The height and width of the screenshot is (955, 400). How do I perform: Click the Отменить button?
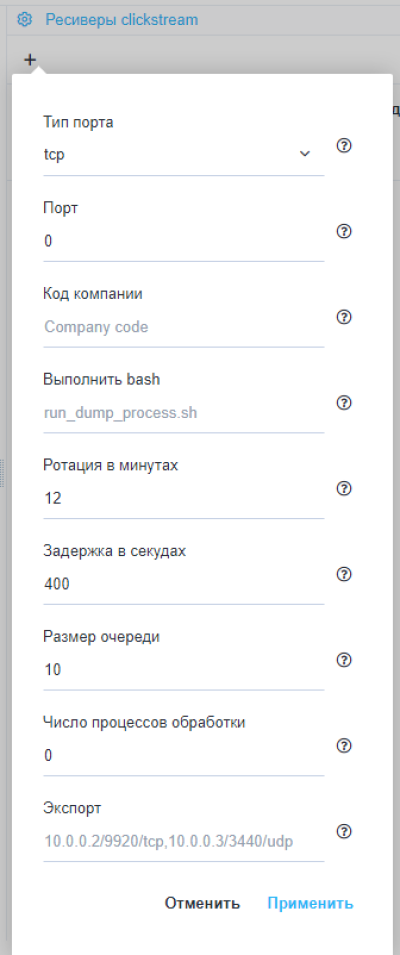[x=202, y=903]
